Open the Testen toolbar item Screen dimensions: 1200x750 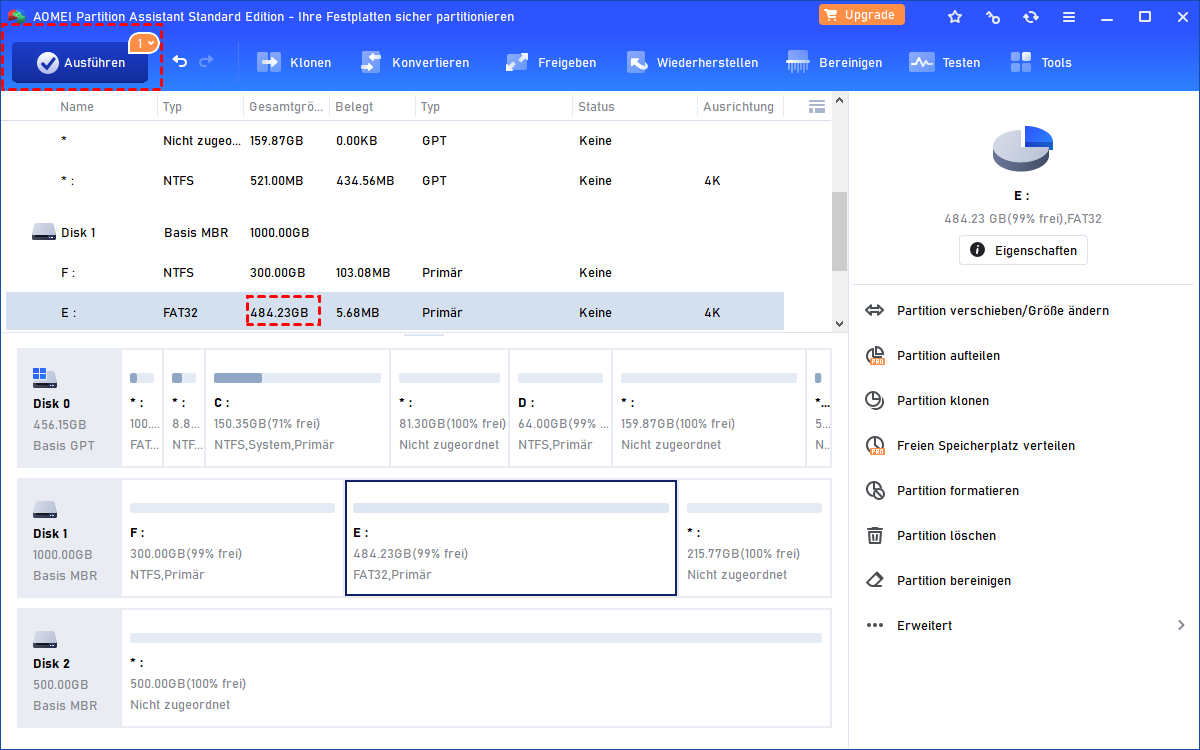pos(944,62)
